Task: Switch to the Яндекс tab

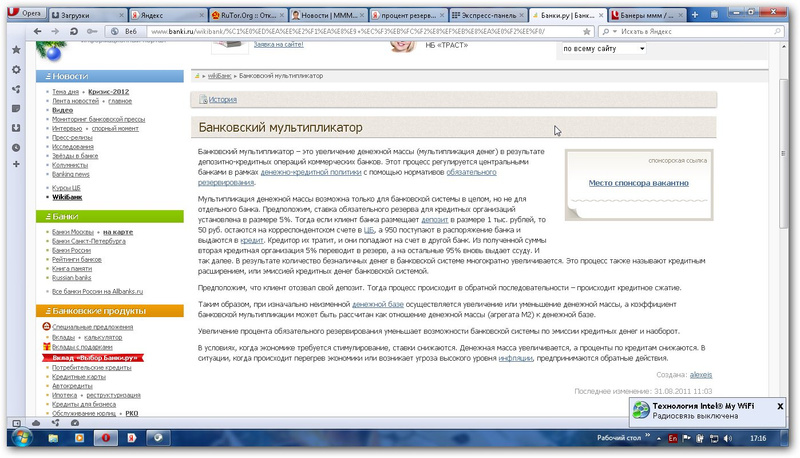Action: (x=167, y=15)
